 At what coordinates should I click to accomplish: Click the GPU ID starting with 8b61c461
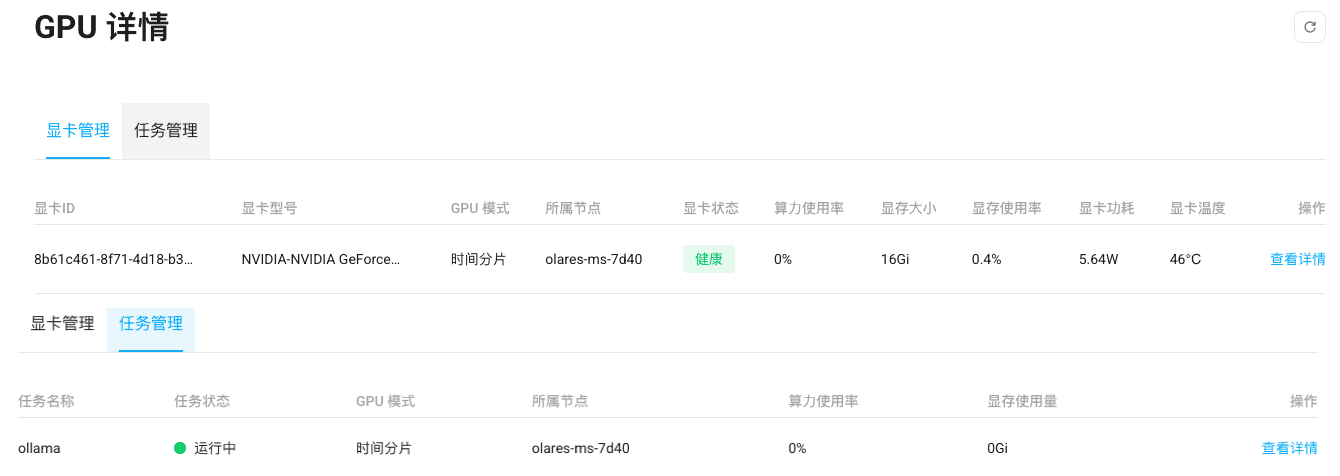click(113, 259)
